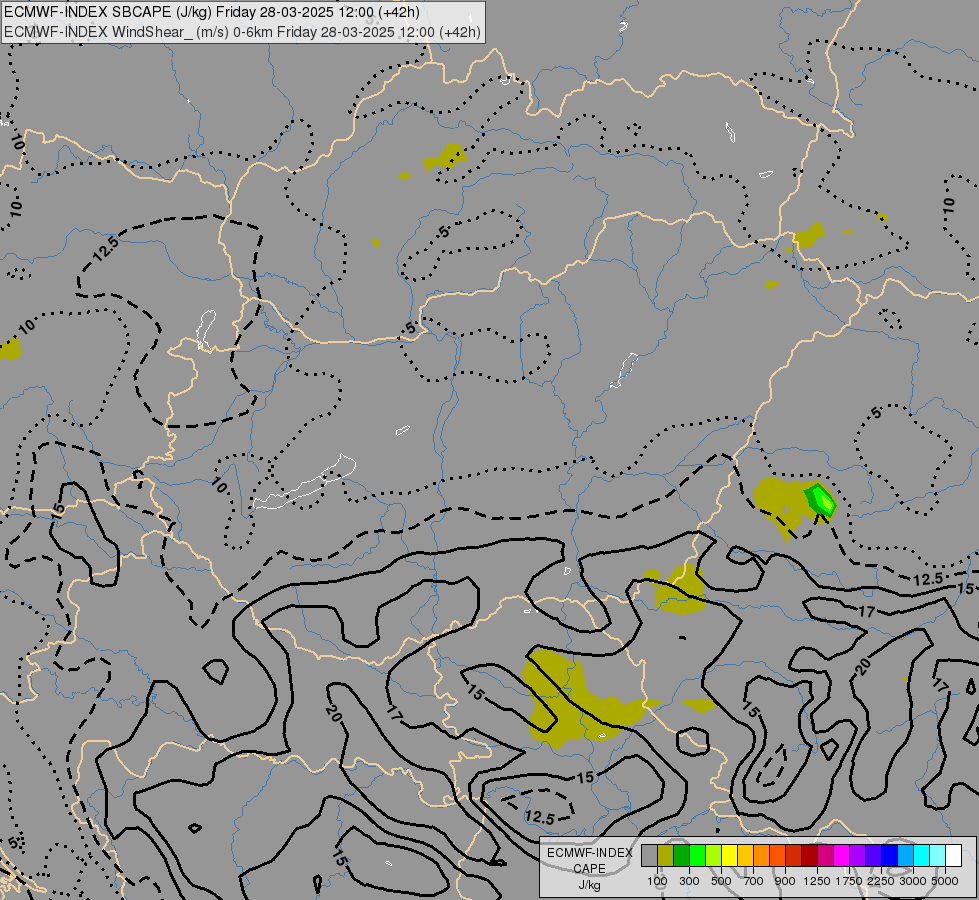The image size is (979, 900).
Task: Select the dark red legend swatch
Action: [809, 856]
